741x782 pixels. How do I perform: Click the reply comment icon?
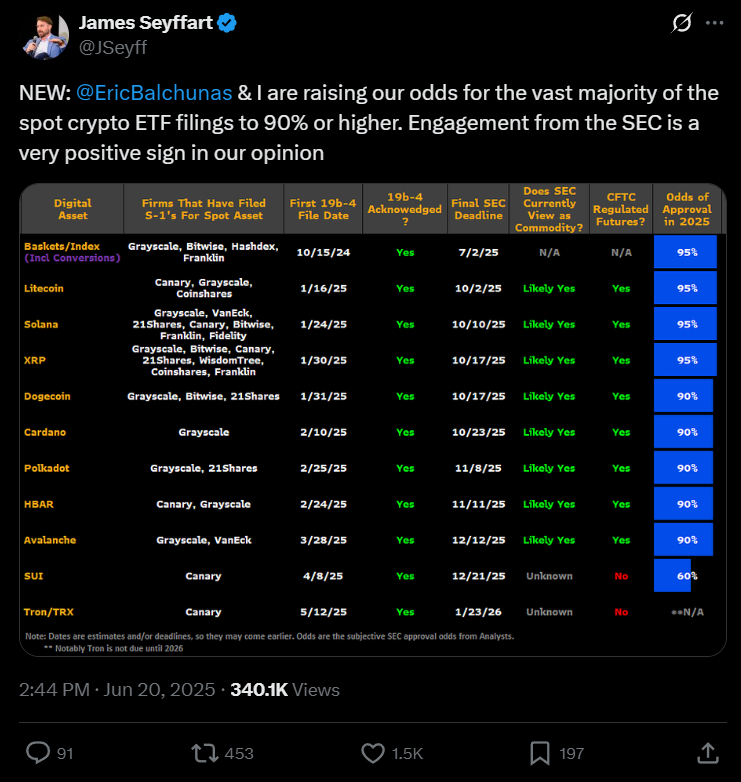39,752
